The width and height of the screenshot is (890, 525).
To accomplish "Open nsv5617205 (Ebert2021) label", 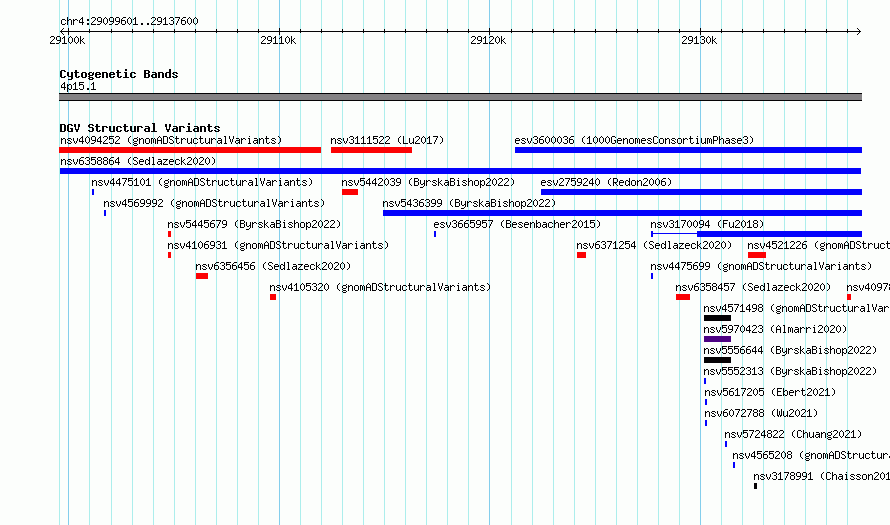I will point(770,392).
